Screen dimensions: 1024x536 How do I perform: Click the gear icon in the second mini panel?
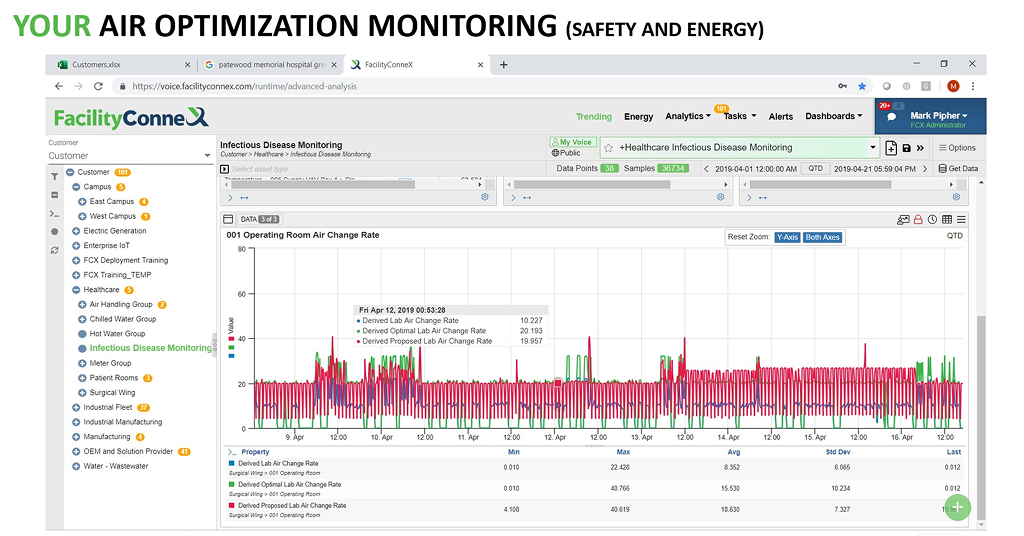click(x=720, y=197)
